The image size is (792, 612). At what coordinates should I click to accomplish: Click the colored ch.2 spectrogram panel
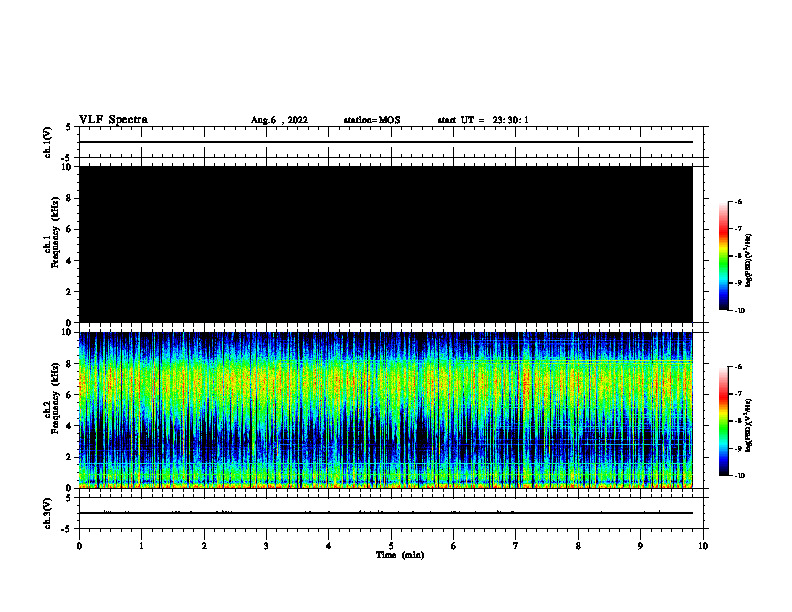point(386,410)
